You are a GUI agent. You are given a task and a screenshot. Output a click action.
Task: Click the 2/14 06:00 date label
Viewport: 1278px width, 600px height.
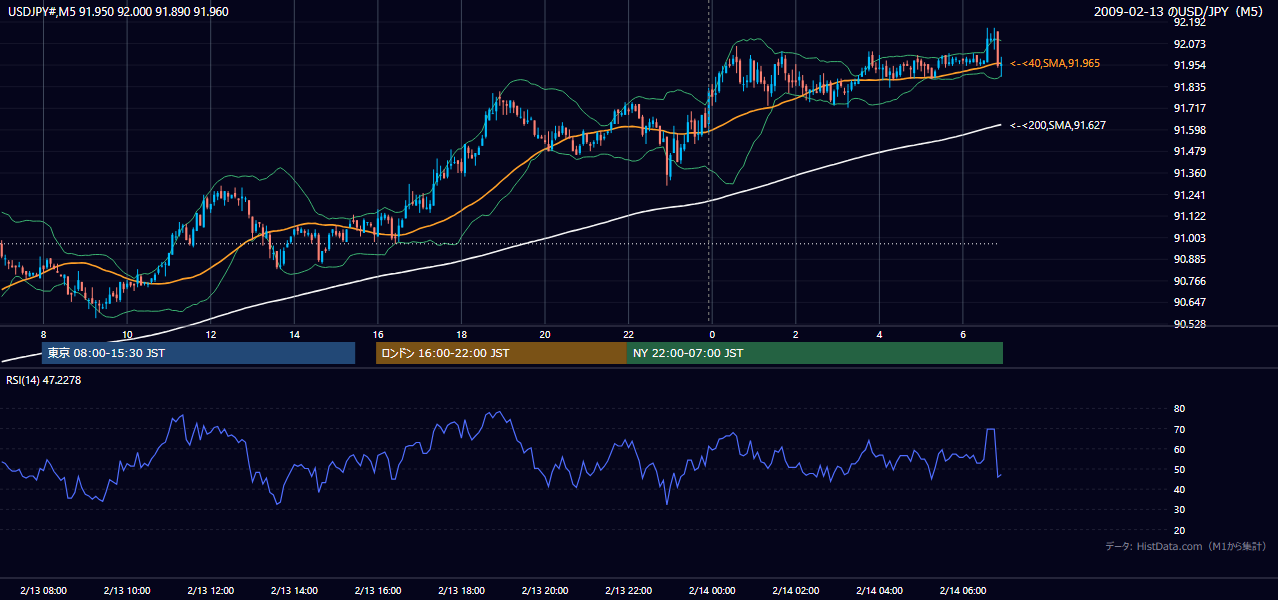pyautogui.click(x=962, y=591)
